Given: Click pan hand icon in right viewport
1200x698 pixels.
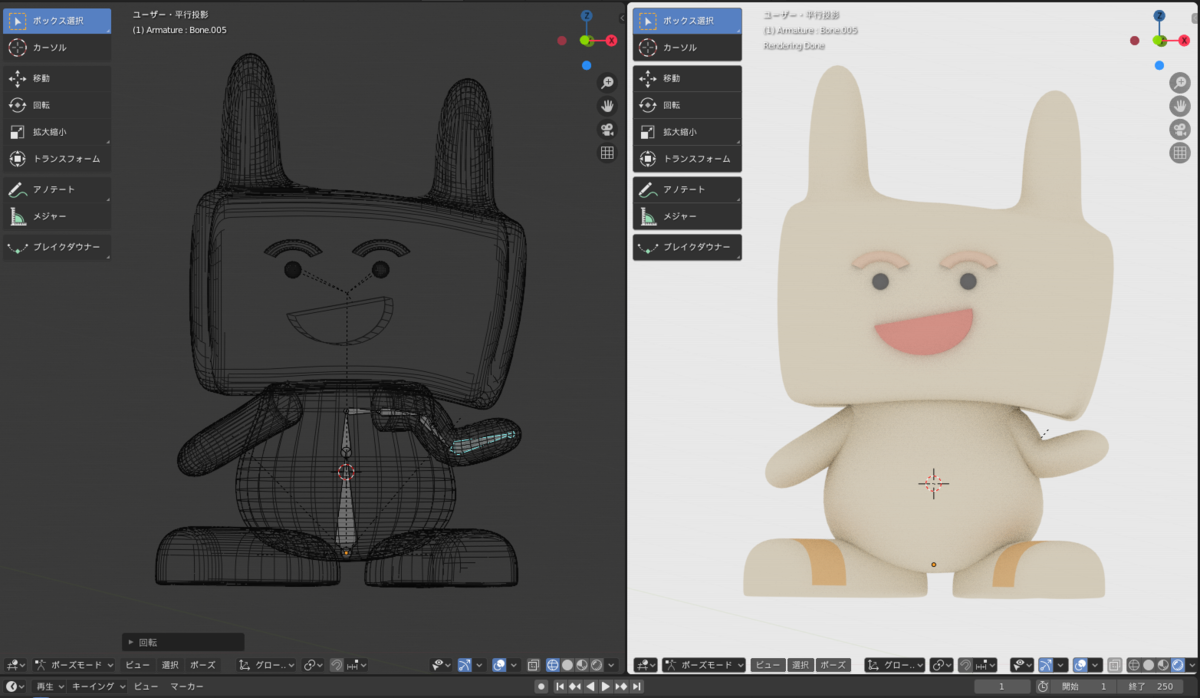Looking at the screenshot, I should click(1180, 105).
